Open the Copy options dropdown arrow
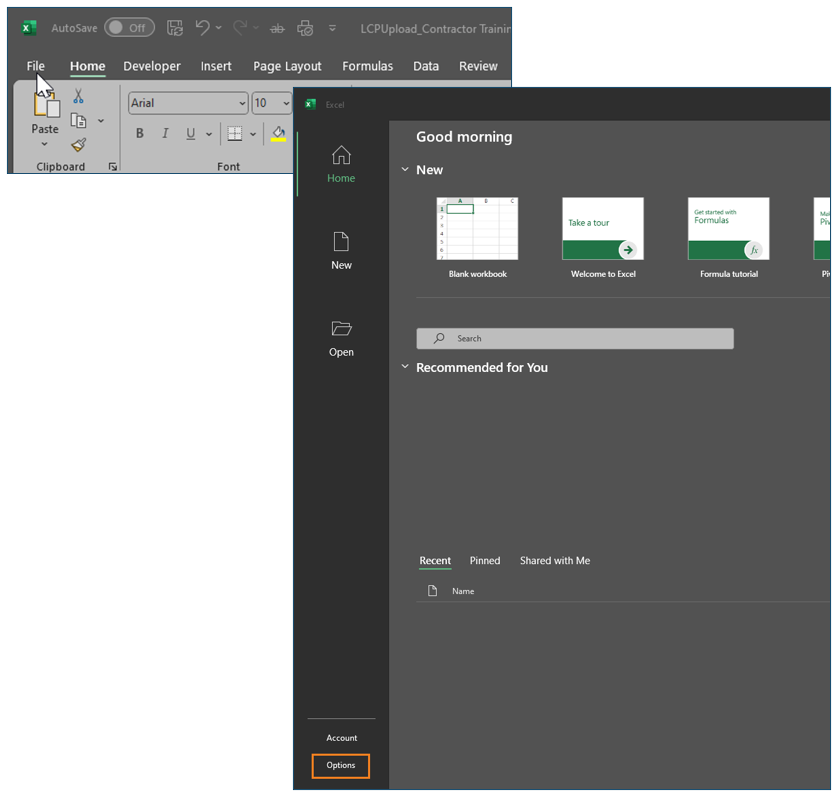The height and width of the screenshot is (797, 837). click(x=101, y=121)
